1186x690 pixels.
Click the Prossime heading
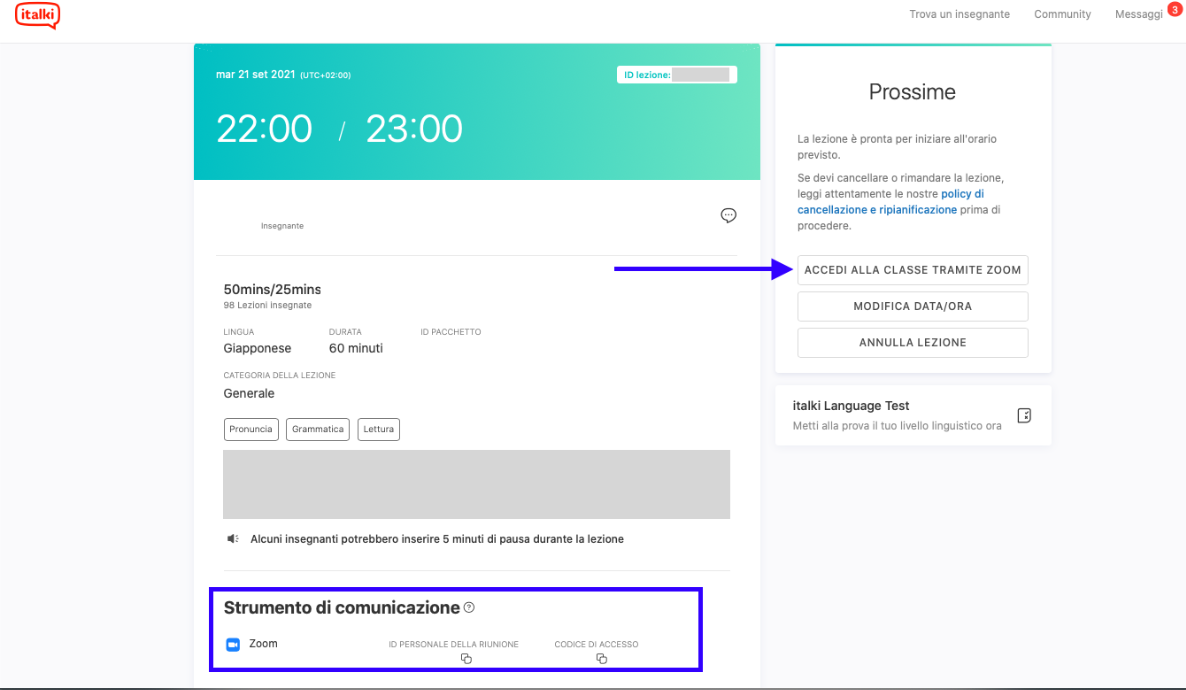click(x=912, y=92)
